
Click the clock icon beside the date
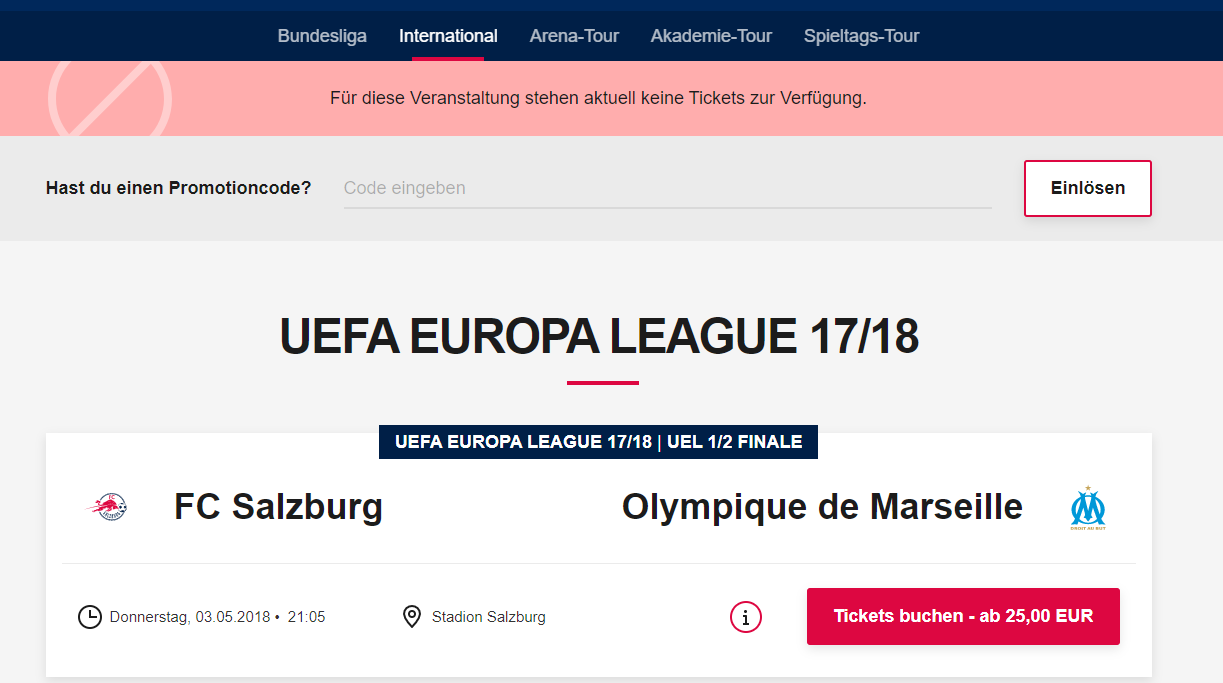(90, 617)
